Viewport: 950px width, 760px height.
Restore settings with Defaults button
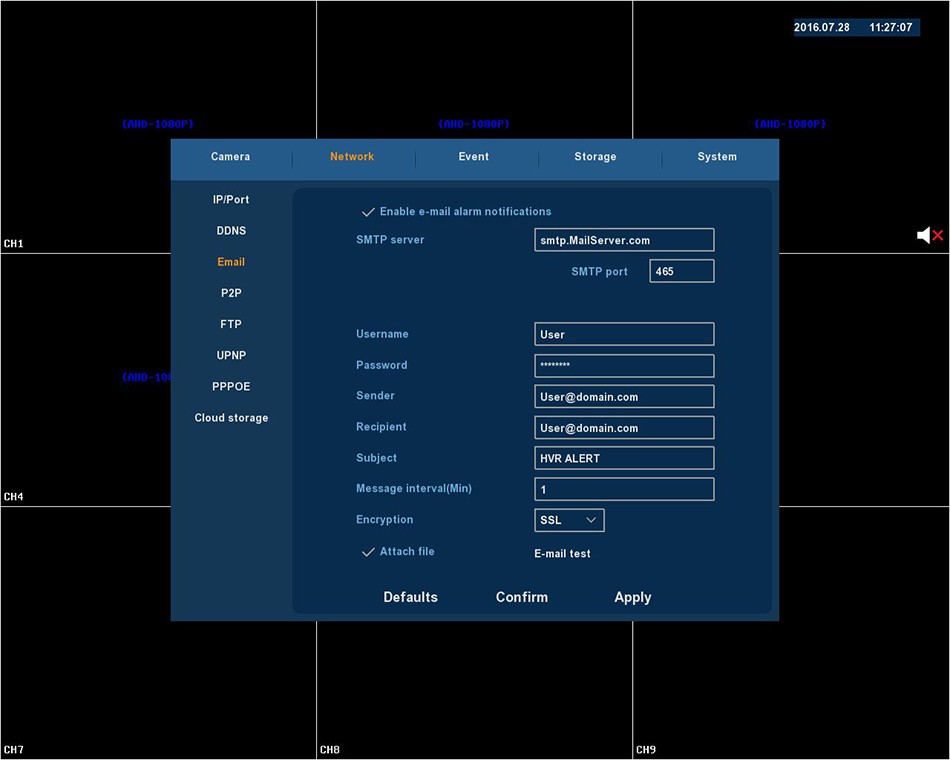pyautogui.click(x=411, y=597)
